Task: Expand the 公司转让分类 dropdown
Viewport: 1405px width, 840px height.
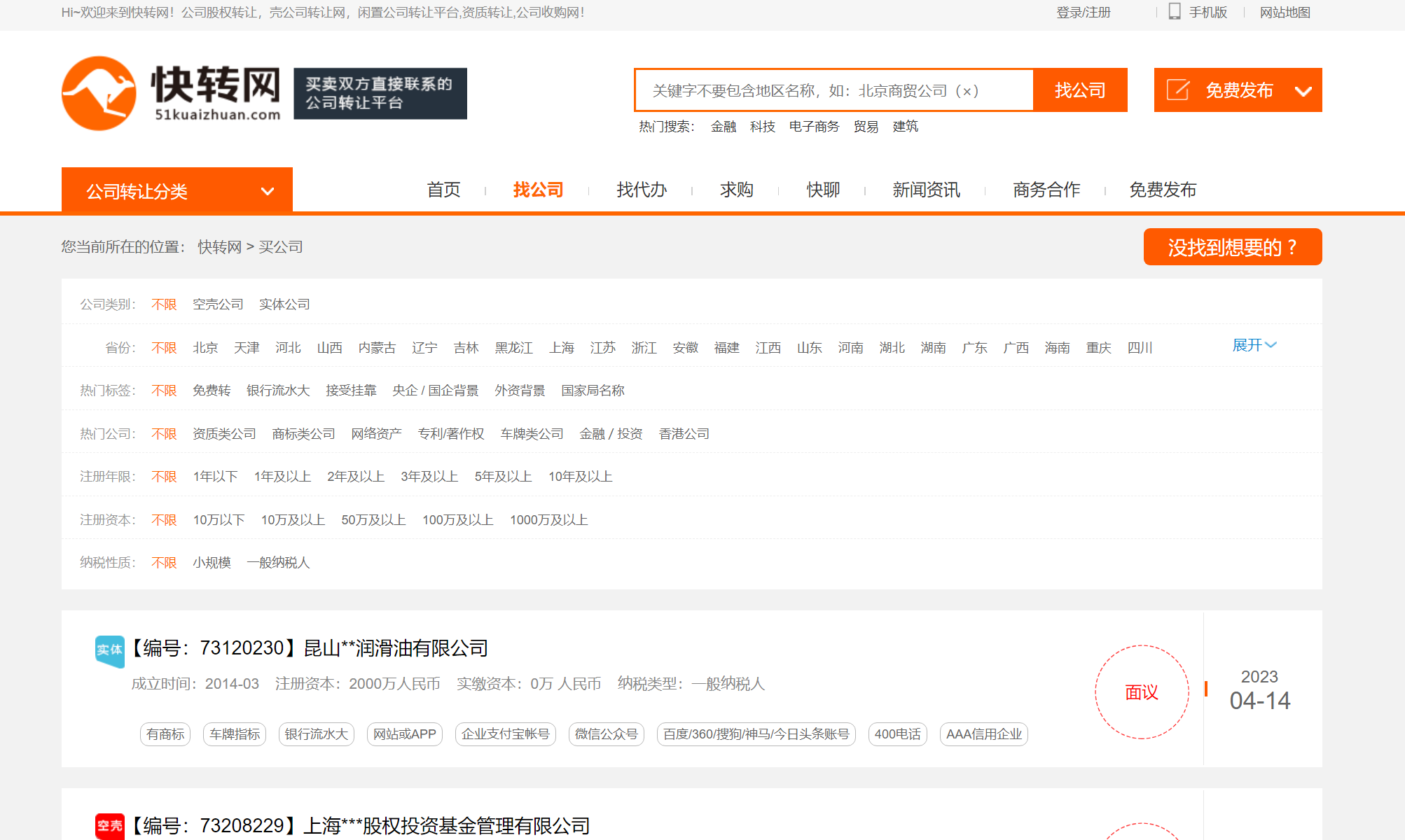Action: click(x=177, y=190)
